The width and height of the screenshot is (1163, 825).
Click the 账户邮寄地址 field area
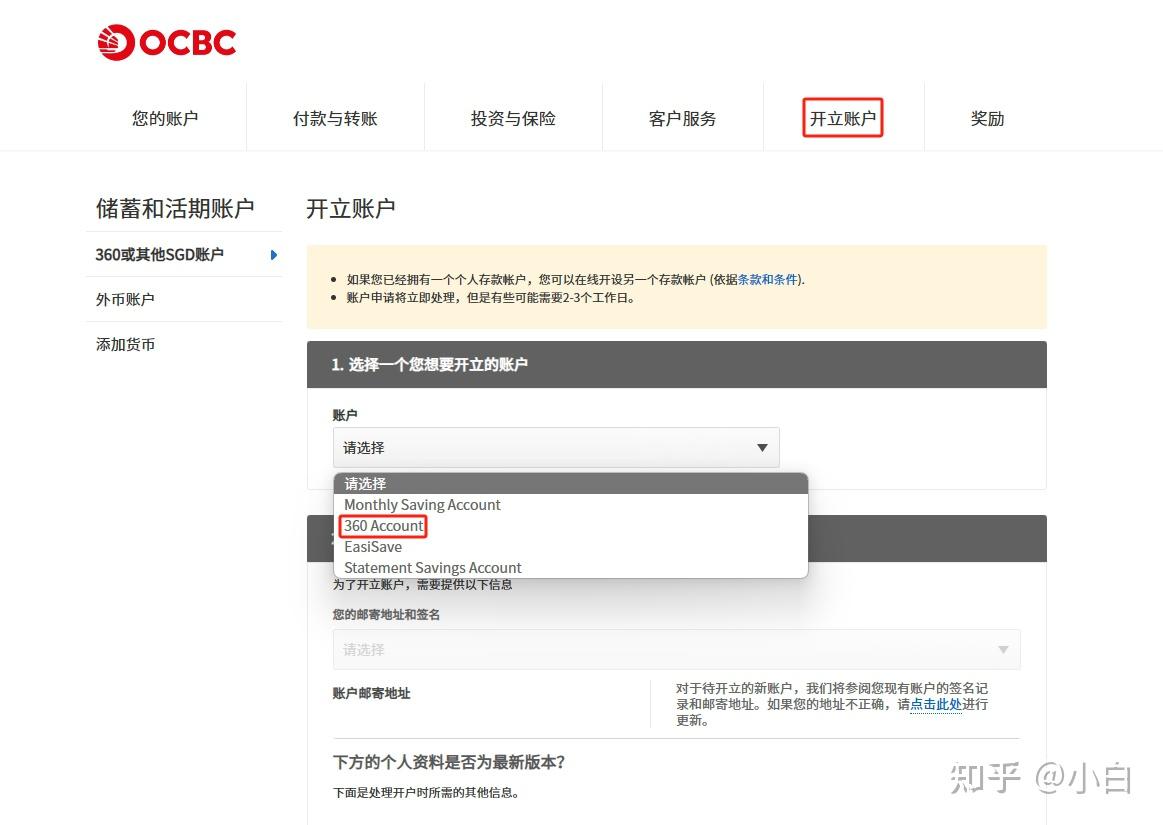(x=371, y=693)
